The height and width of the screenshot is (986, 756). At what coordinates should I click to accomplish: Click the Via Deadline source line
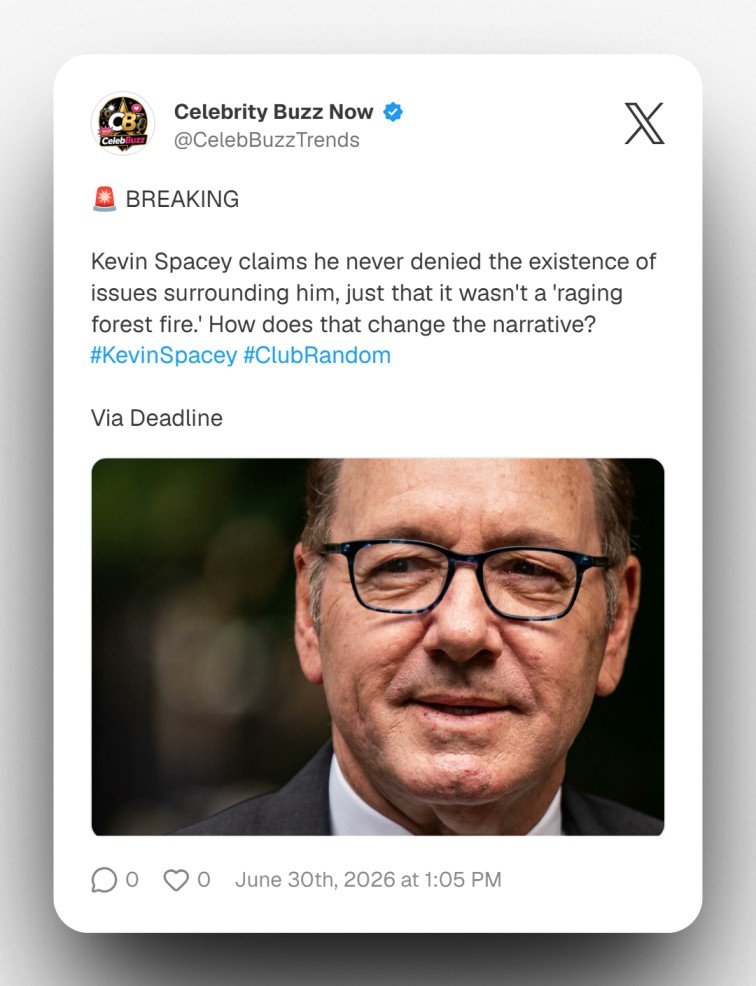coord(157,418)
